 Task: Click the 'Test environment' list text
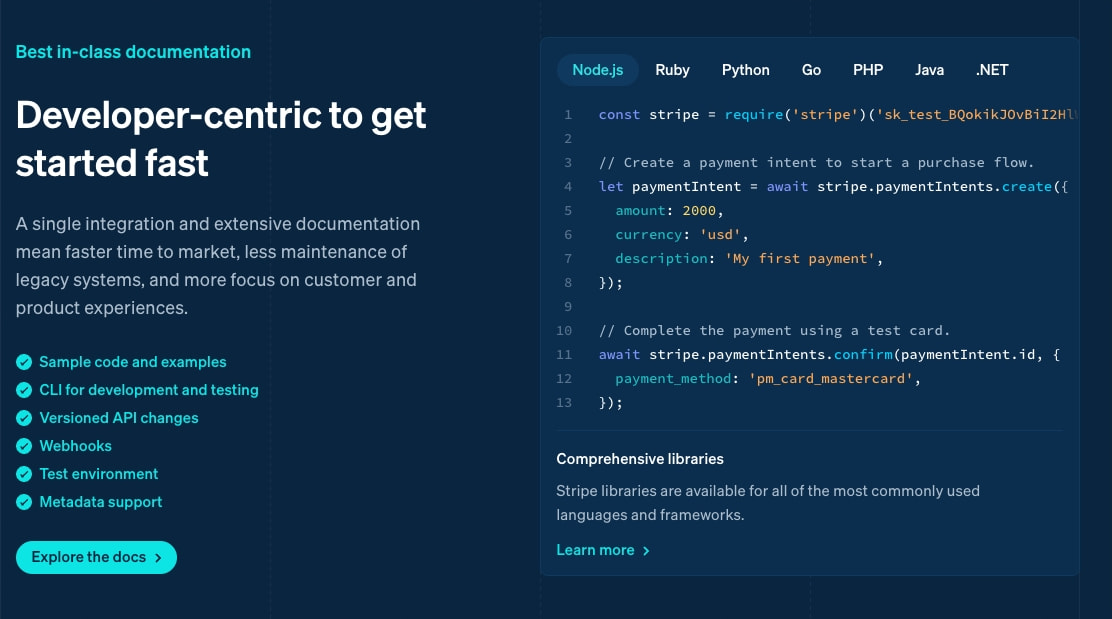(x=99, y=474)
